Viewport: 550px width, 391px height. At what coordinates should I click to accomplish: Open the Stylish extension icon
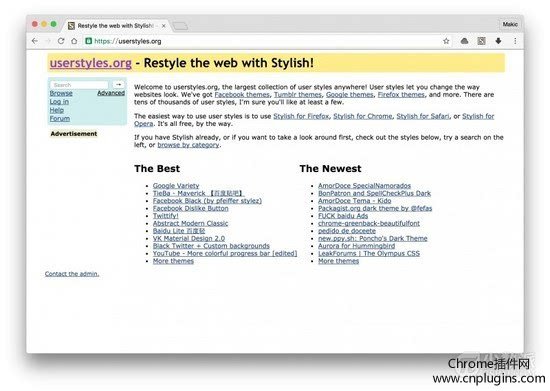pos(481,41)
